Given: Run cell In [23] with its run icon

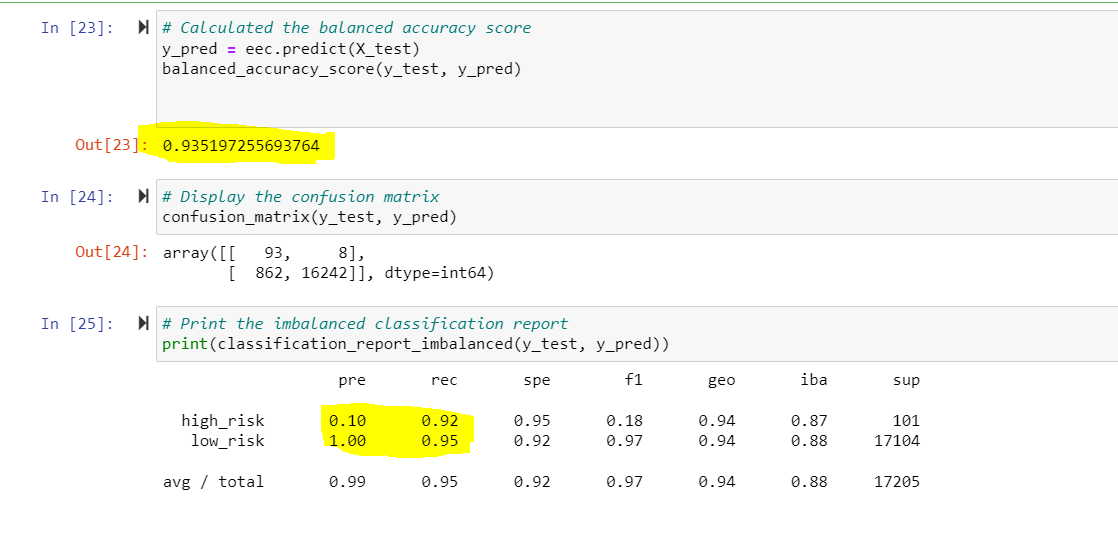Looking at the screenshot, I should pyautogui.click(x=143, y=29).
